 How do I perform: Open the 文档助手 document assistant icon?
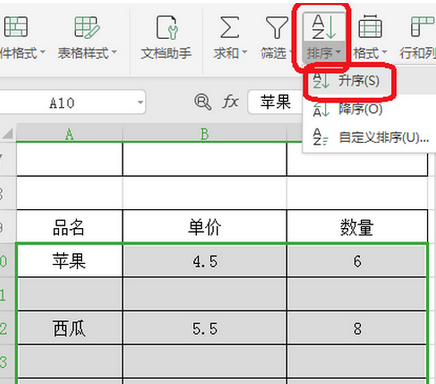[167, 27]
